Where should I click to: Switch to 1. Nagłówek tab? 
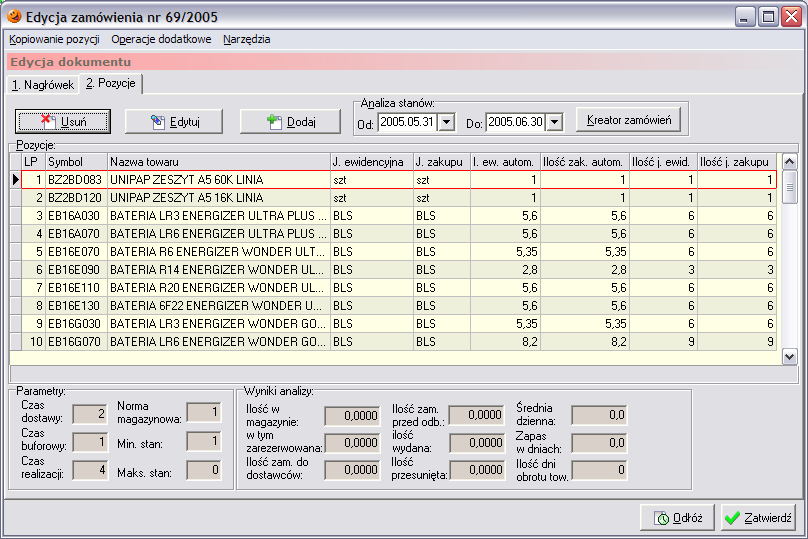[43, 85]
